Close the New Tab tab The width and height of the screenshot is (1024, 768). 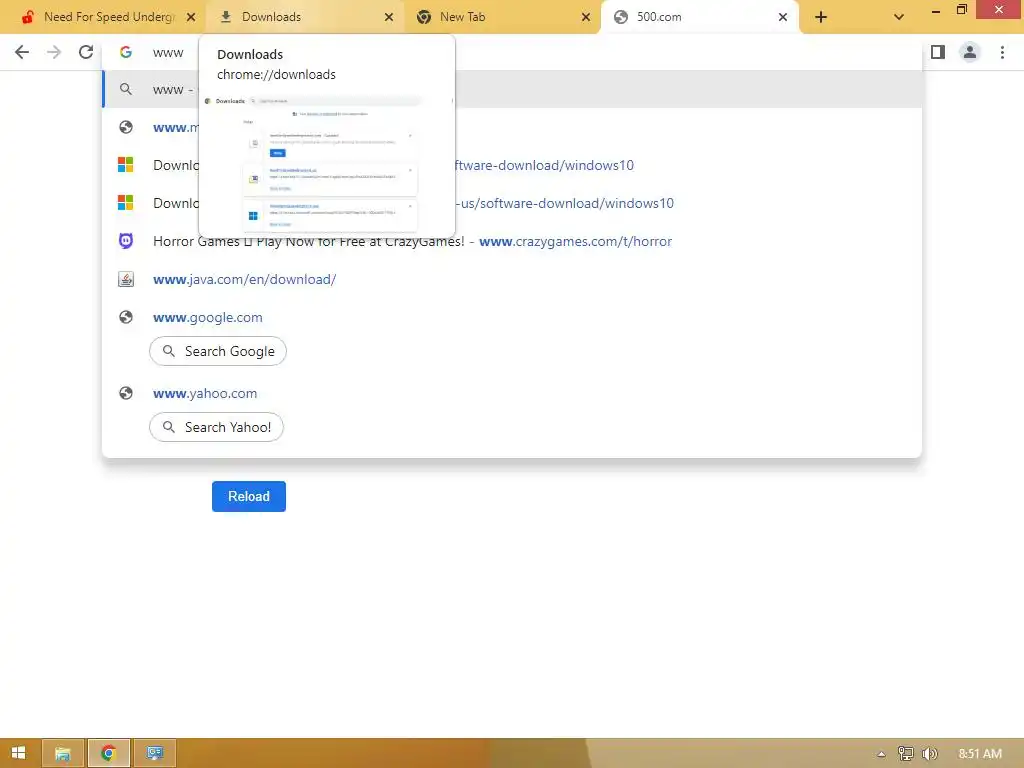coord(586,17)
